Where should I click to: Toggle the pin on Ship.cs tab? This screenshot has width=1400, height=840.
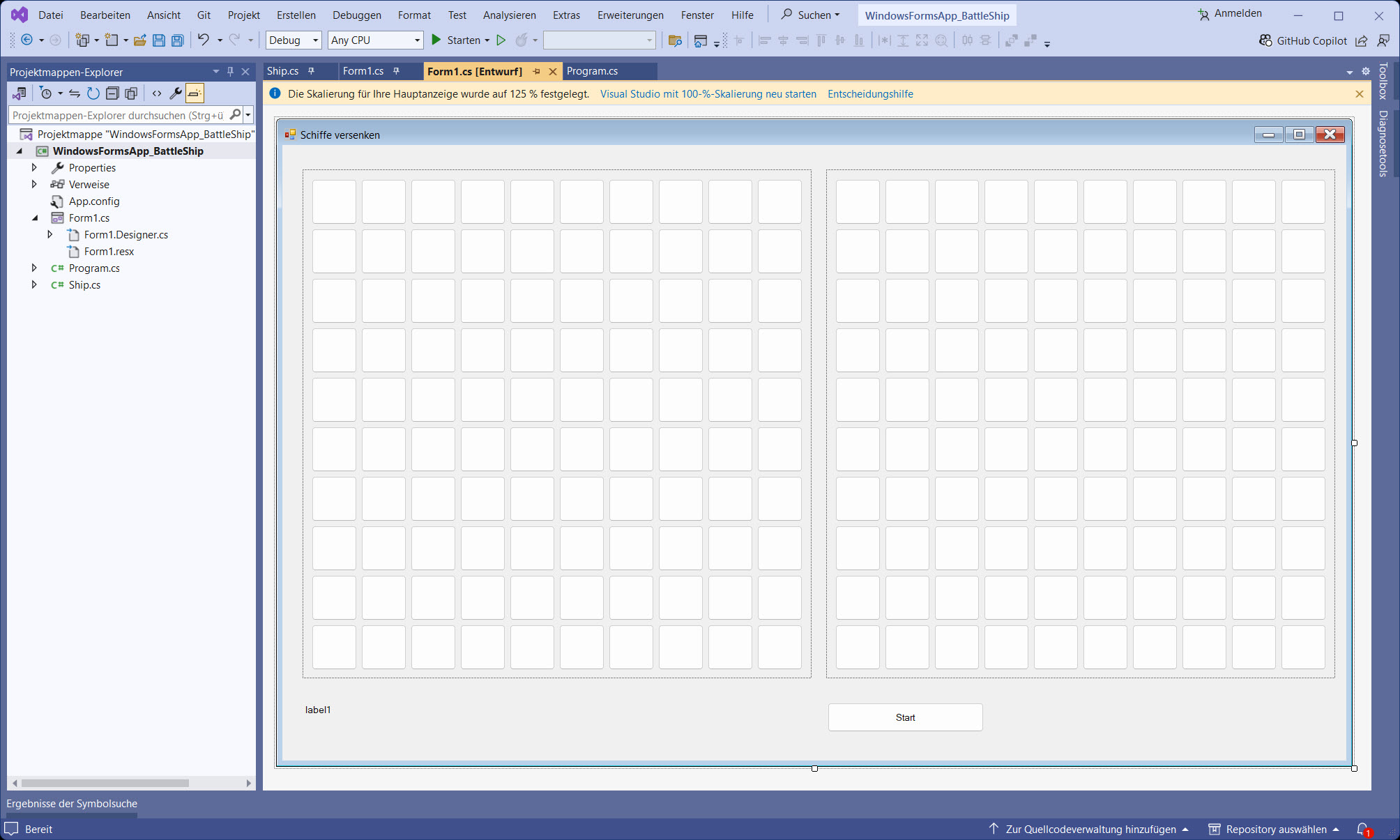[312, 71]
